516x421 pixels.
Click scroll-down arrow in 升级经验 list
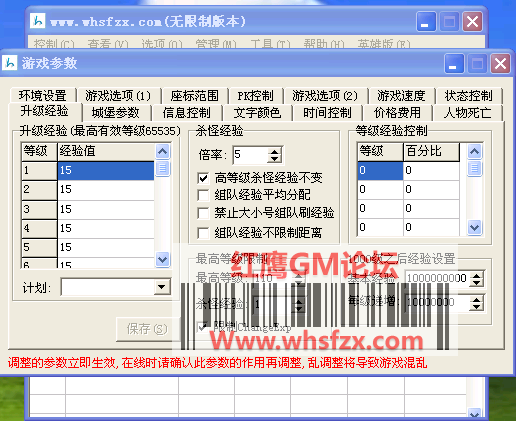(162, 259)
